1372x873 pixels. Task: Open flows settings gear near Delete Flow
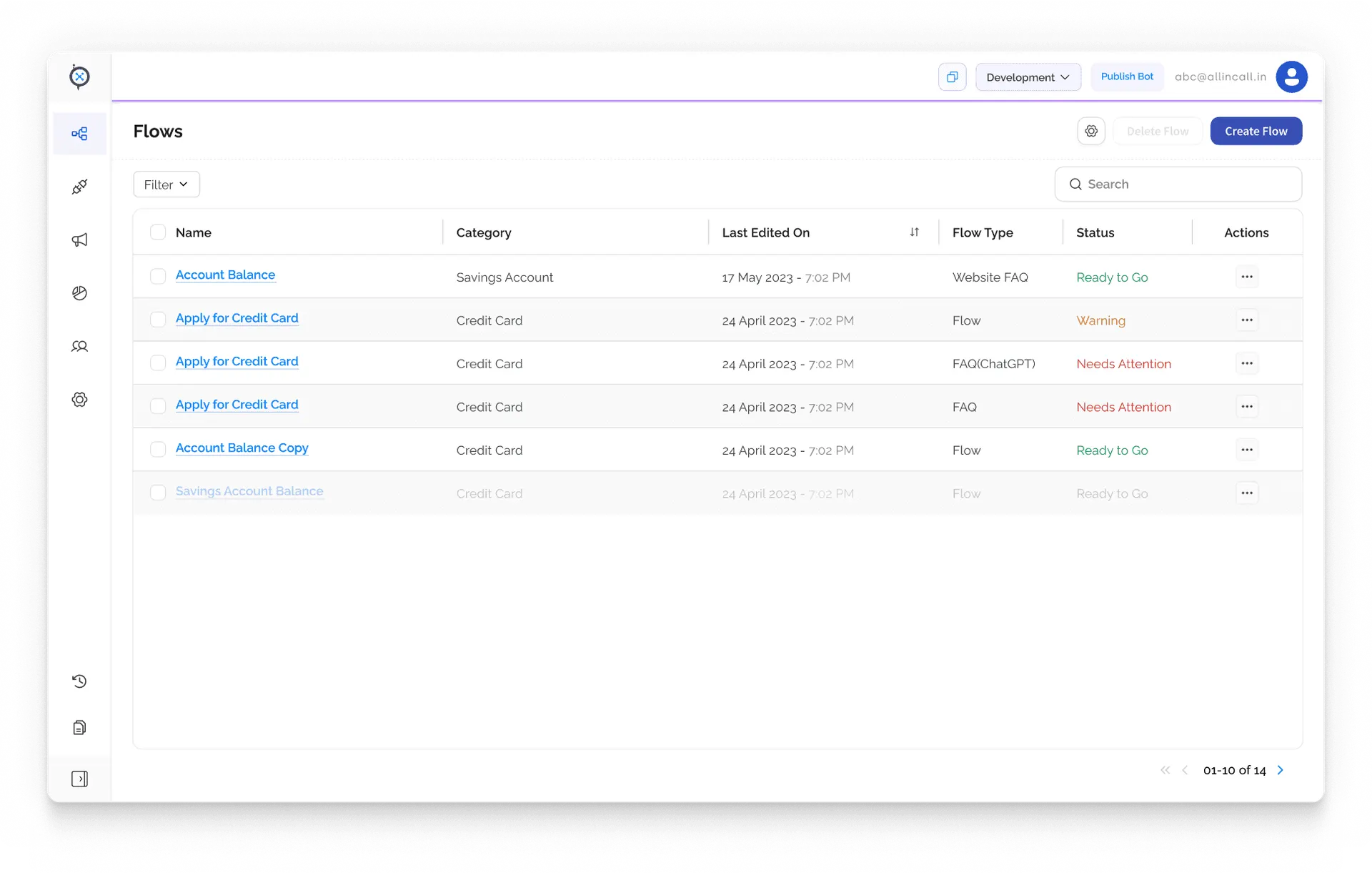click(1091, 132)
